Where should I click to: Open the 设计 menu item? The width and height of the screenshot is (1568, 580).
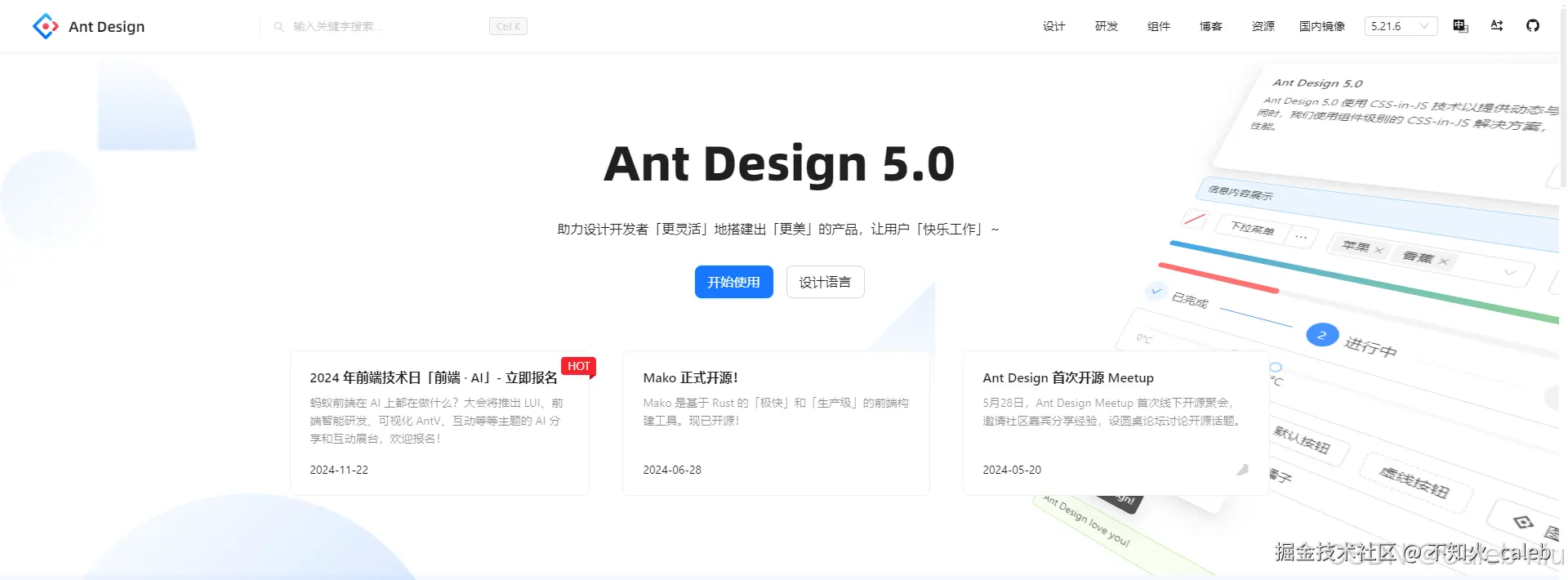click(x=1054, y=26)
